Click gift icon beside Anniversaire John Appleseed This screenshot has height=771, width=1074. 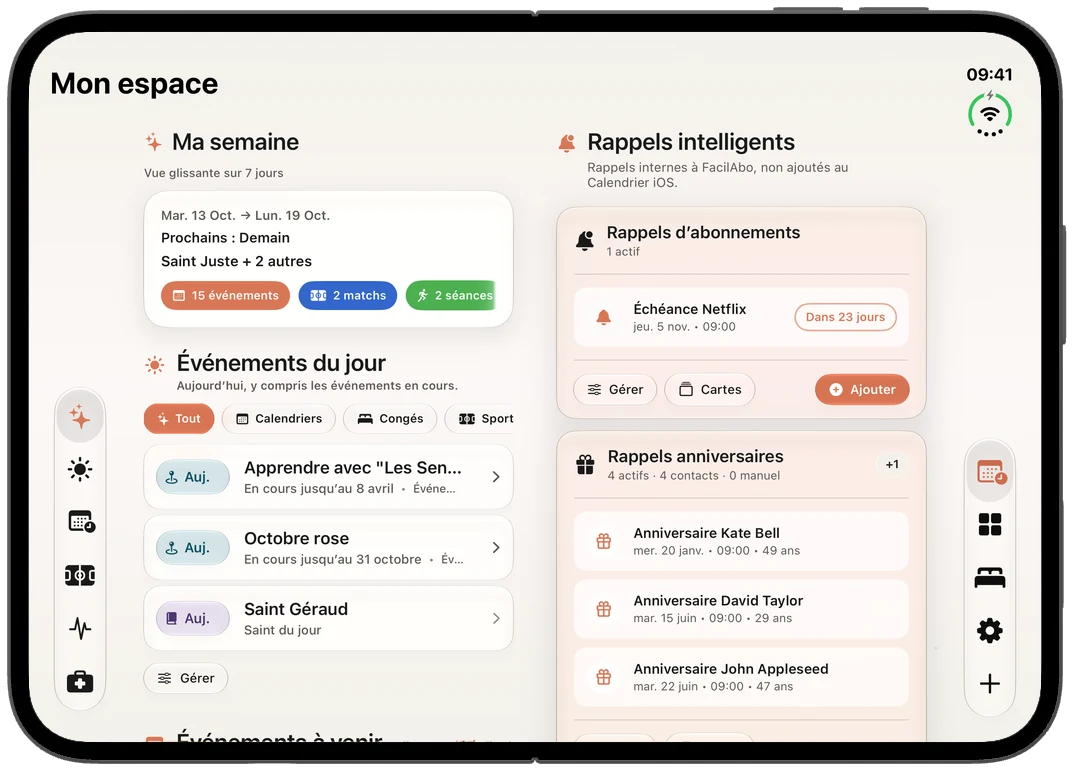603,677
